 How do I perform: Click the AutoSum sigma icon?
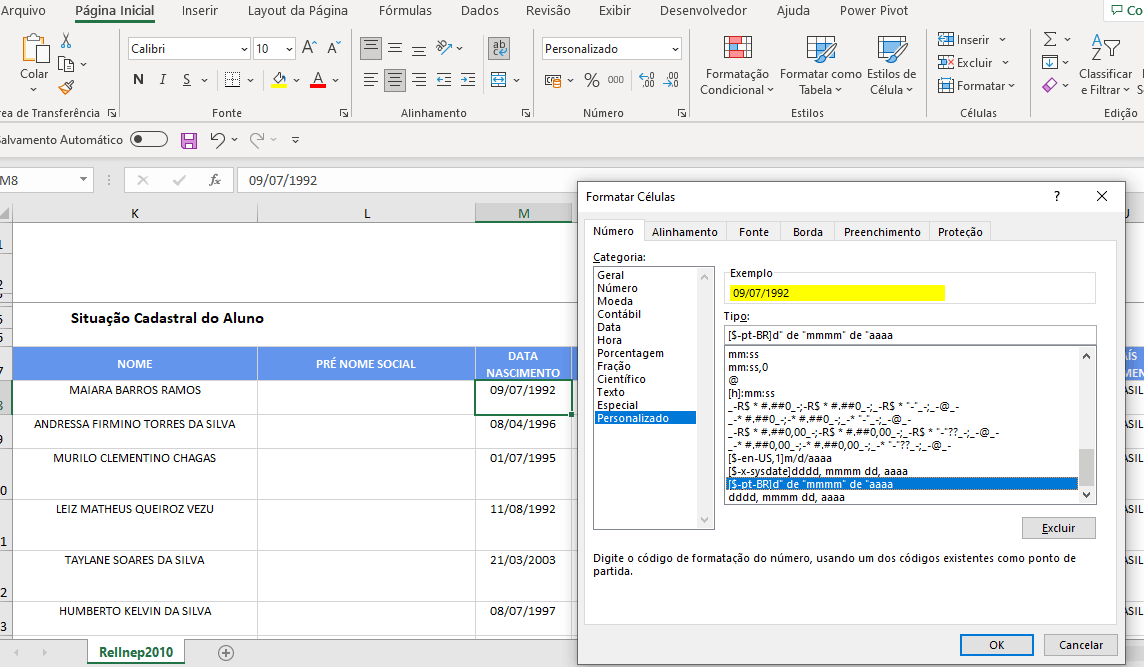click(1050, 40)
